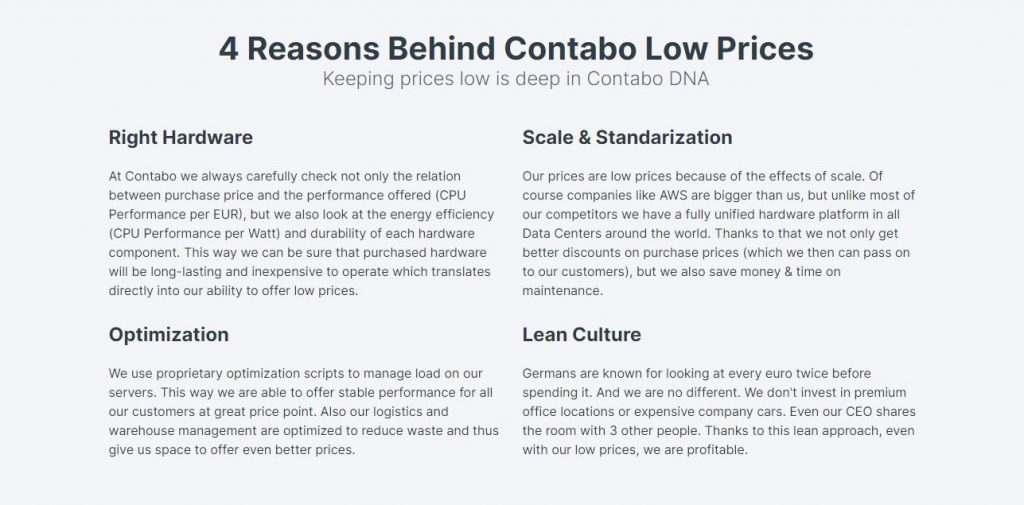Select the 'Right Hardware' heading
The height and width of the screenshot is (505, 1024).
tap(180, 138)
